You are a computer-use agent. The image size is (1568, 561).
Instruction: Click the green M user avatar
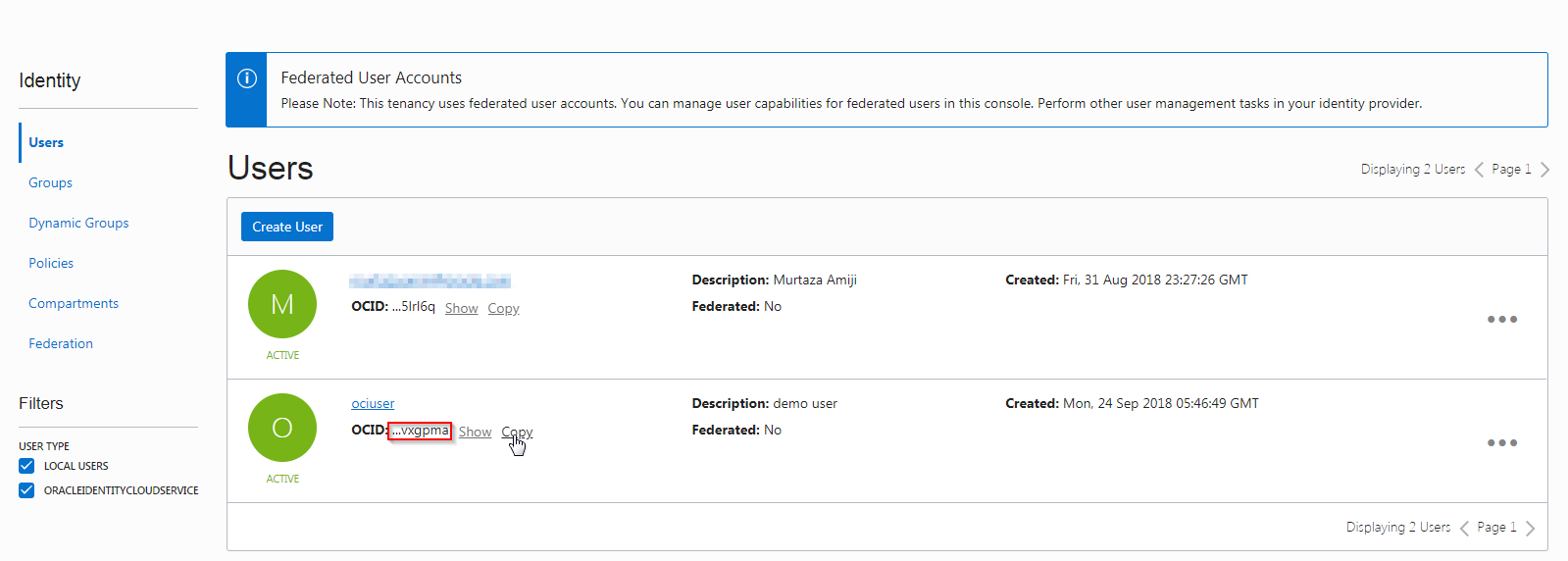(282, 304)
